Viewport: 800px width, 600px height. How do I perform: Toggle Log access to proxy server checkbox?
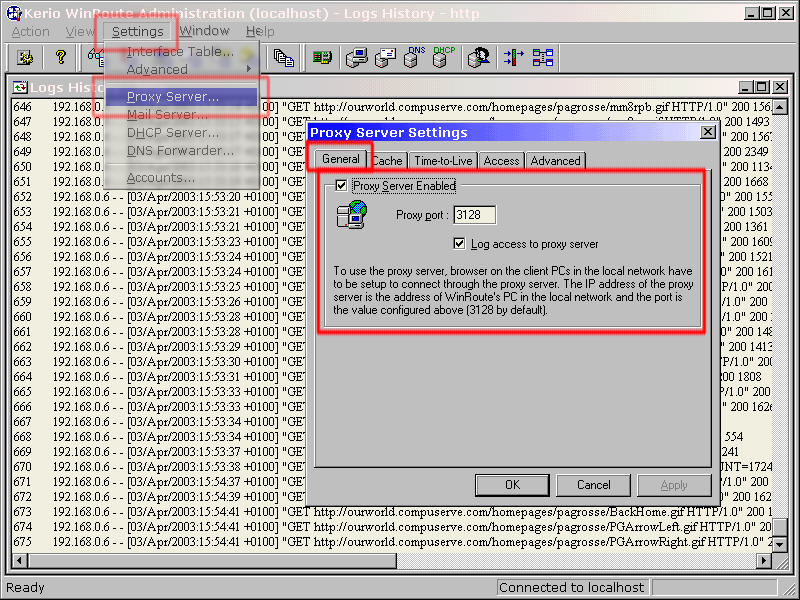coord(459,243)
